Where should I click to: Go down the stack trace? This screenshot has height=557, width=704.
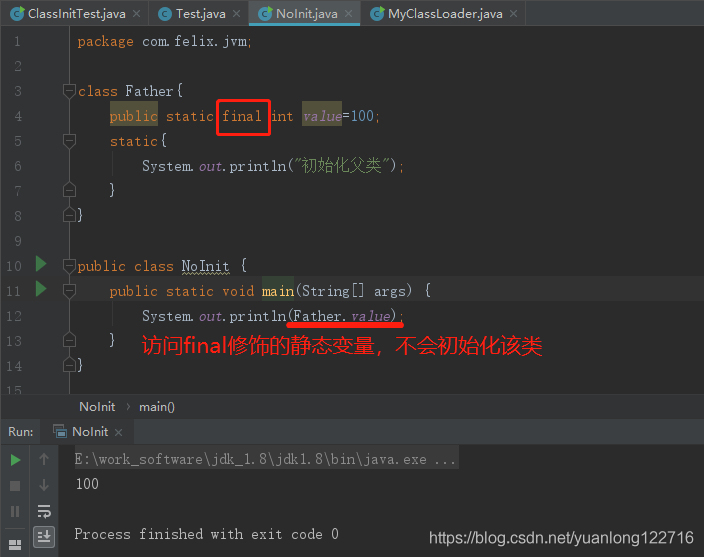44,485
